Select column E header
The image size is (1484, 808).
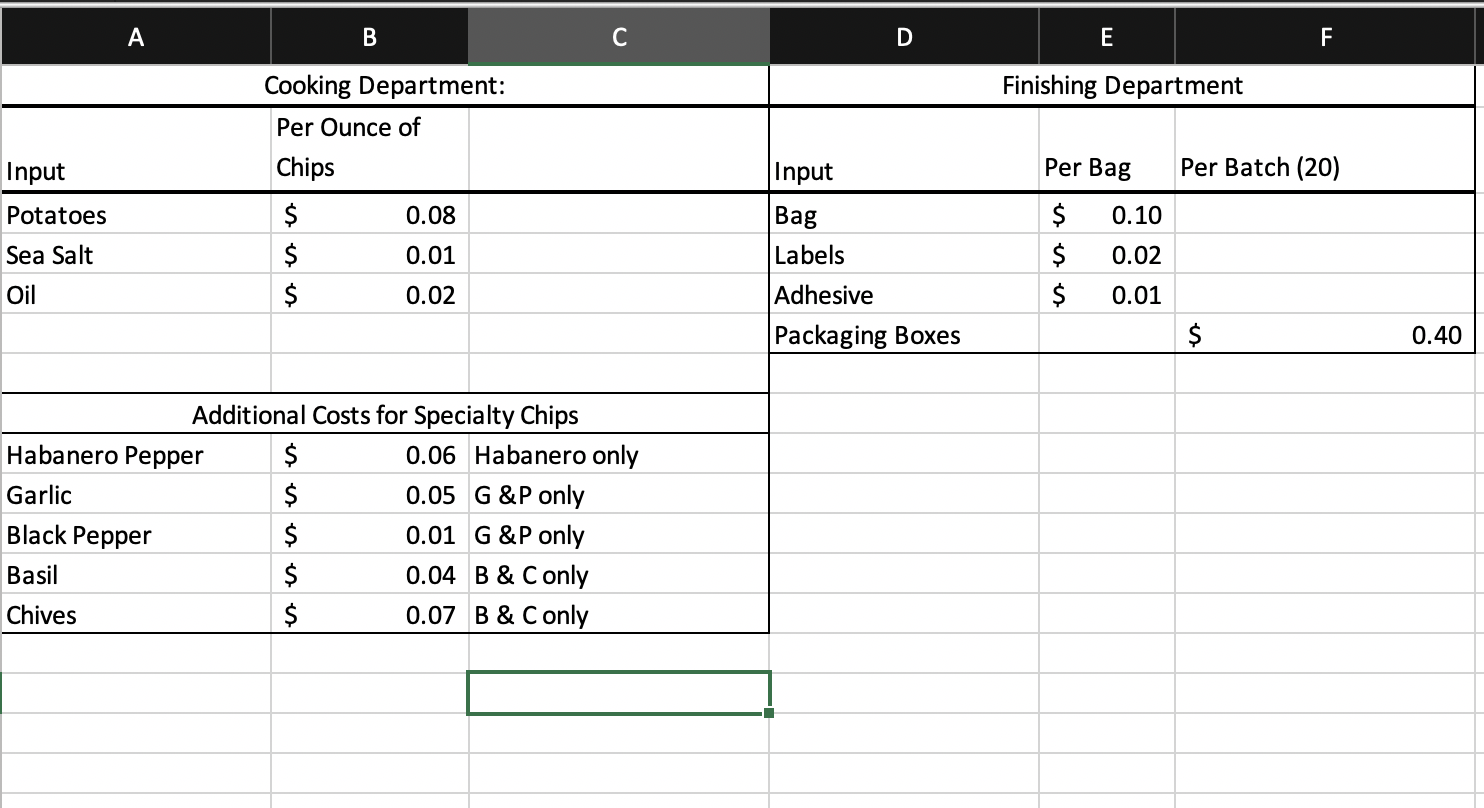1106,38
